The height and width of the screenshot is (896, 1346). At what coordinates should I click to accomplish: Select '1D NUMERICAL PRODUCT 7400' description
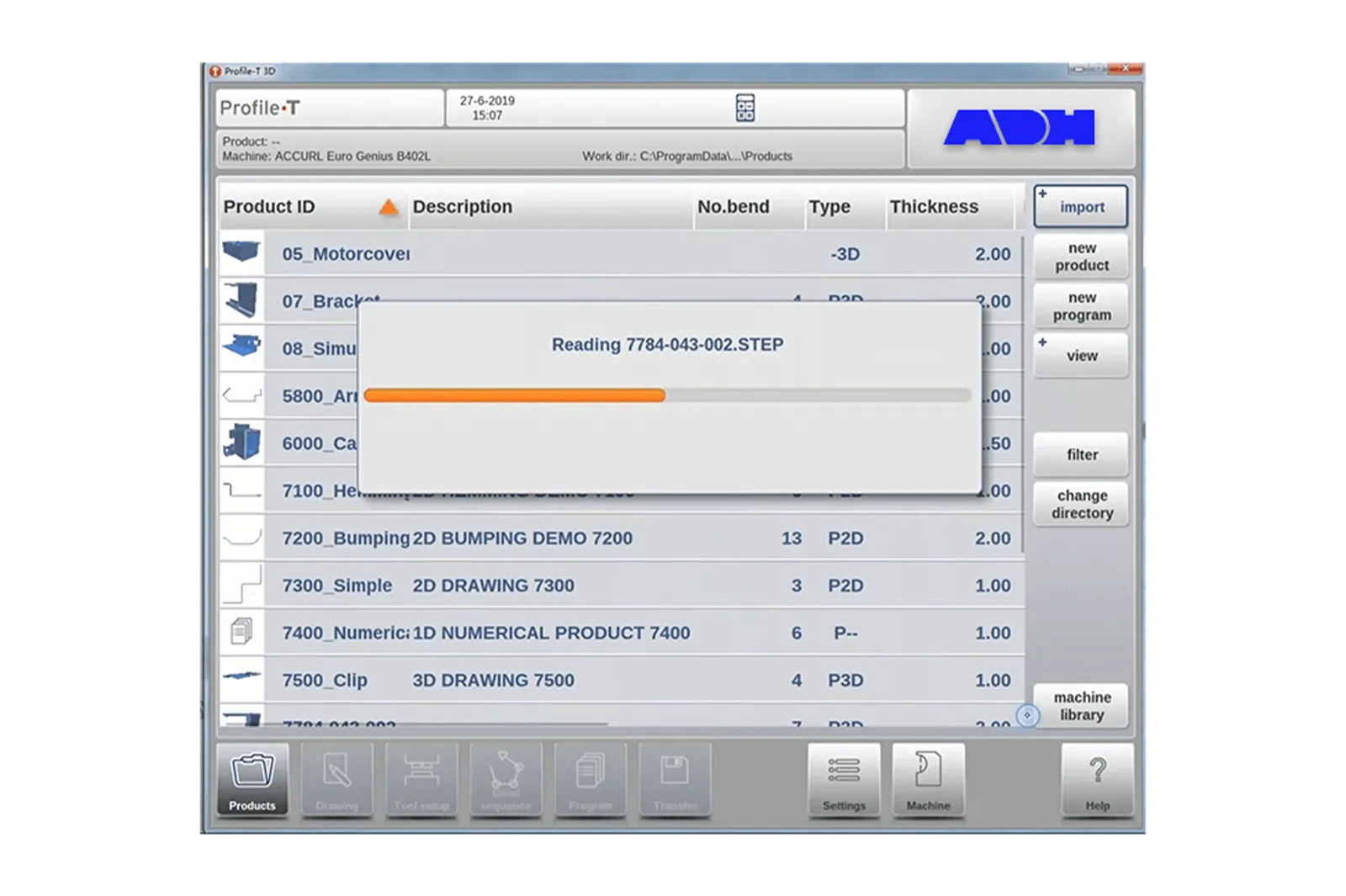551,633
